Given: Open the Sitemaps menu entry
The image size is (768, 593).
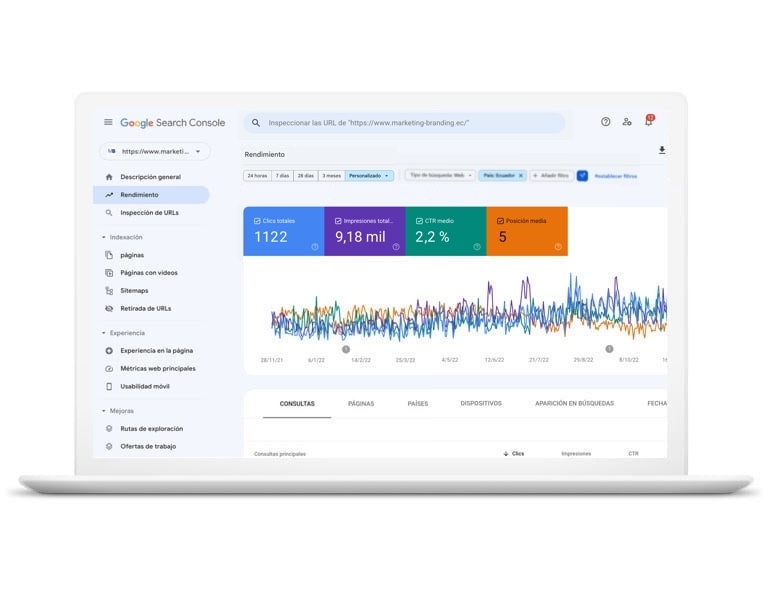Looking at the screenshot, I should point(134,290).
